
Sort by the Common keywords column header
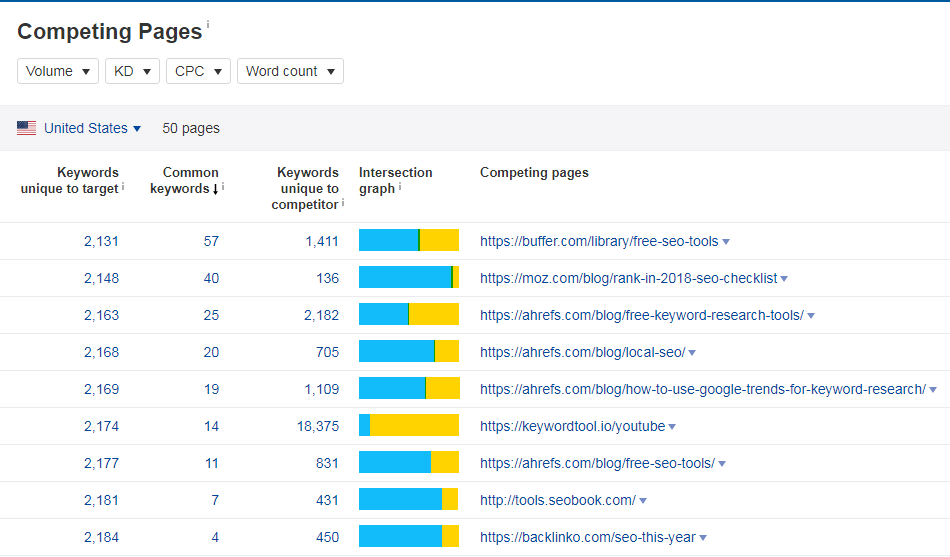(184, 181)
